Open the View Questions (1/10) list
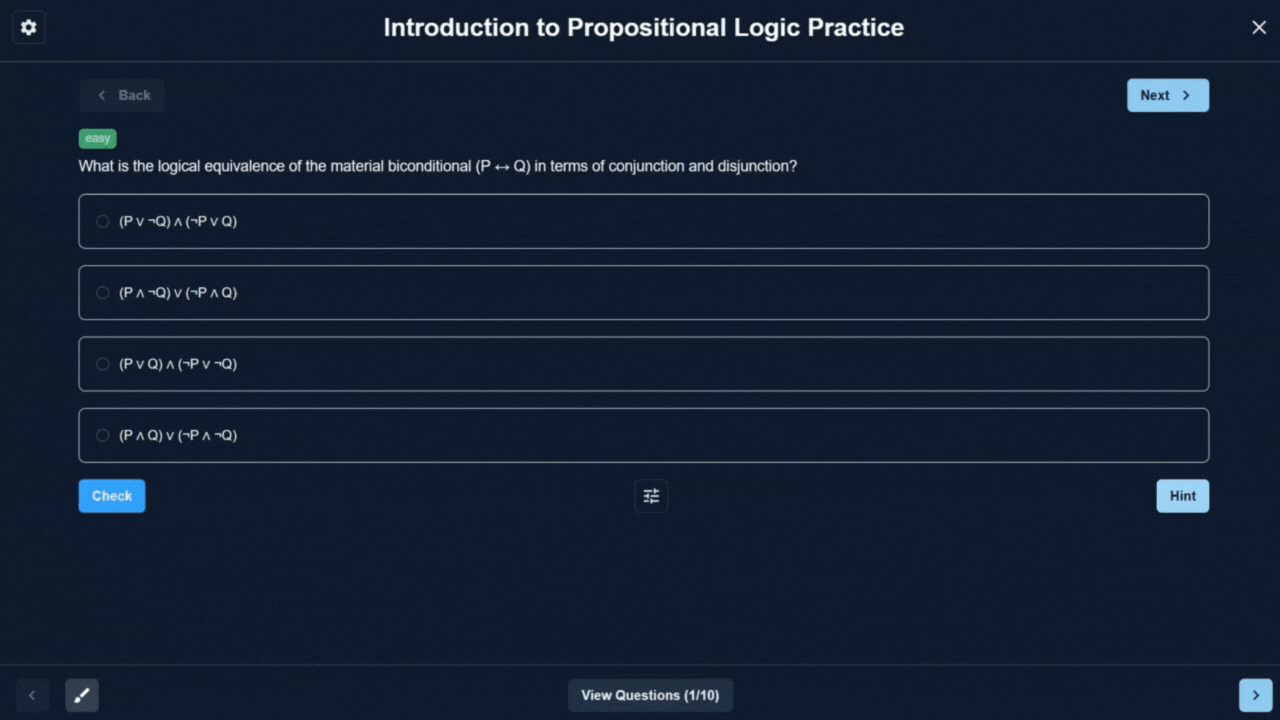This screenshot has height=720, width=1280. click(650, 695)
